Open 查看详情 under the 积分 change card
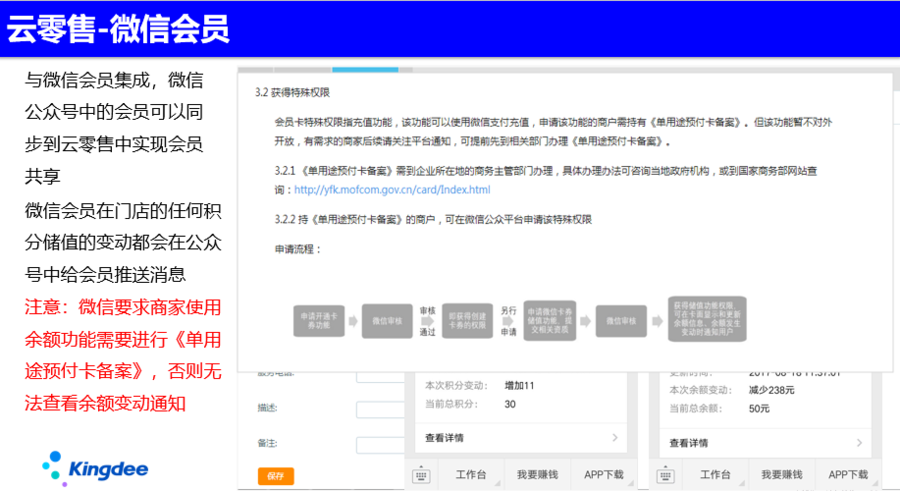This screenshot has height=491, width=900. tap(444, 438)
